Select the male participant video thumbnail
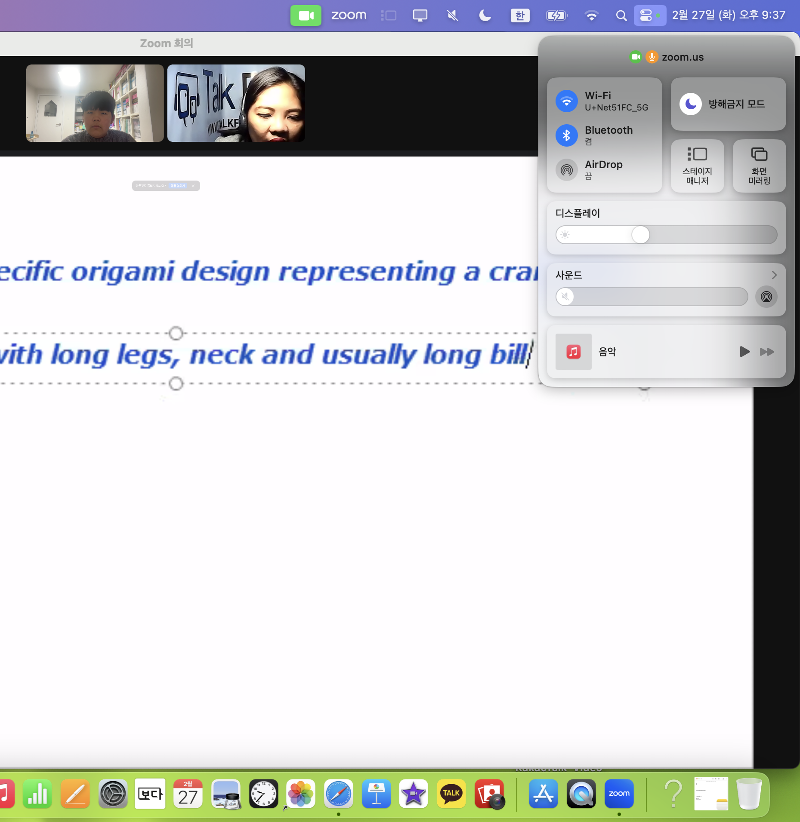 [x=95, y=103]
